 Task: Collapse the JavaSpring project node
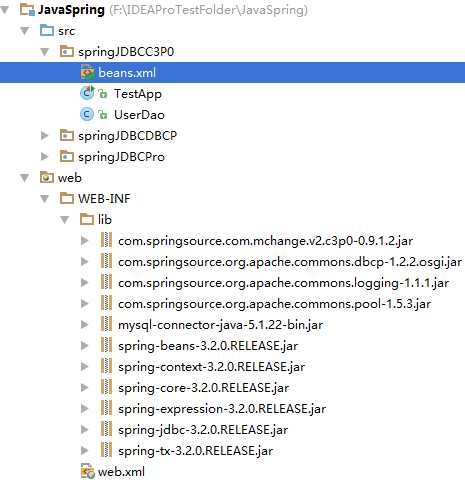coord(5,10)
